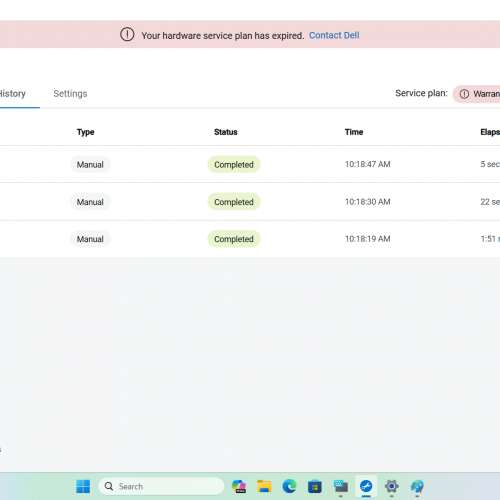The image size is (500, 500).
Task: Open the last blue taskbar icon
Action: [x=417, y=487]
